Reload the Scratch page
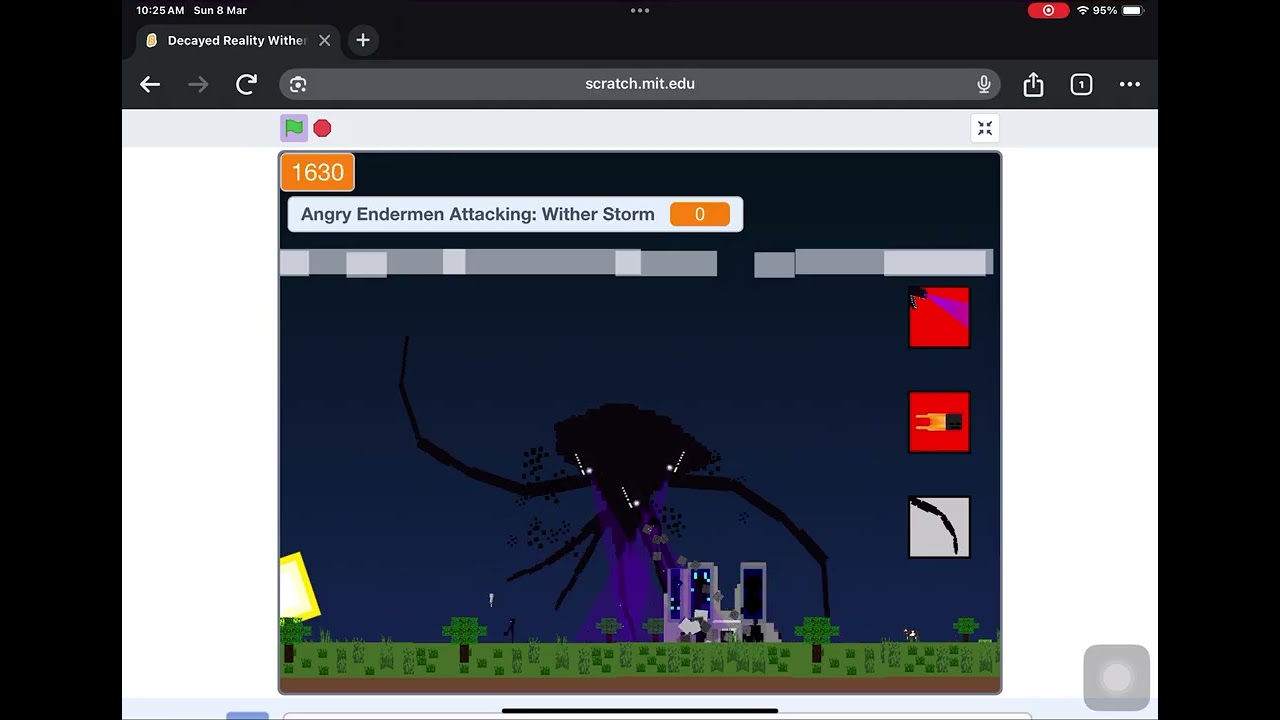Screen dimensions: 1280x720 click(246, 84)
